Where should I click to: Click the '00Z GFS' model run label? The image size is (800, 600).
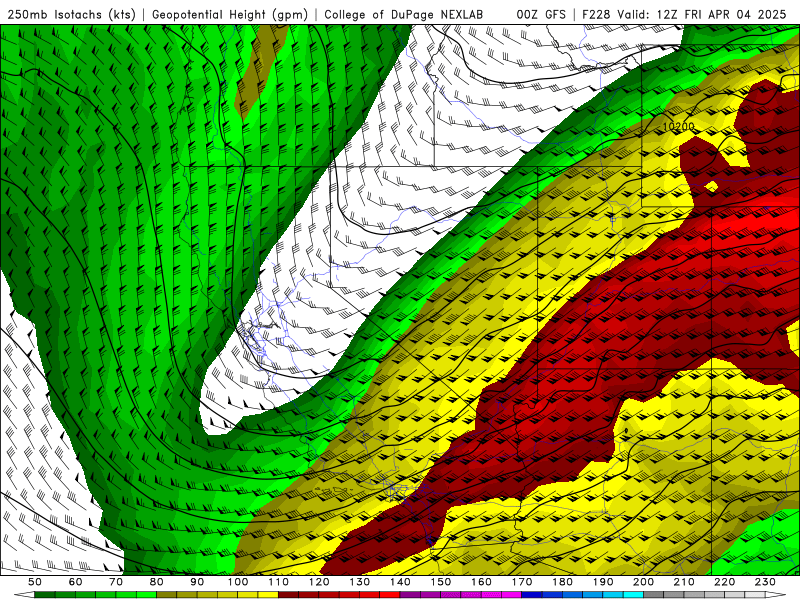541,15
